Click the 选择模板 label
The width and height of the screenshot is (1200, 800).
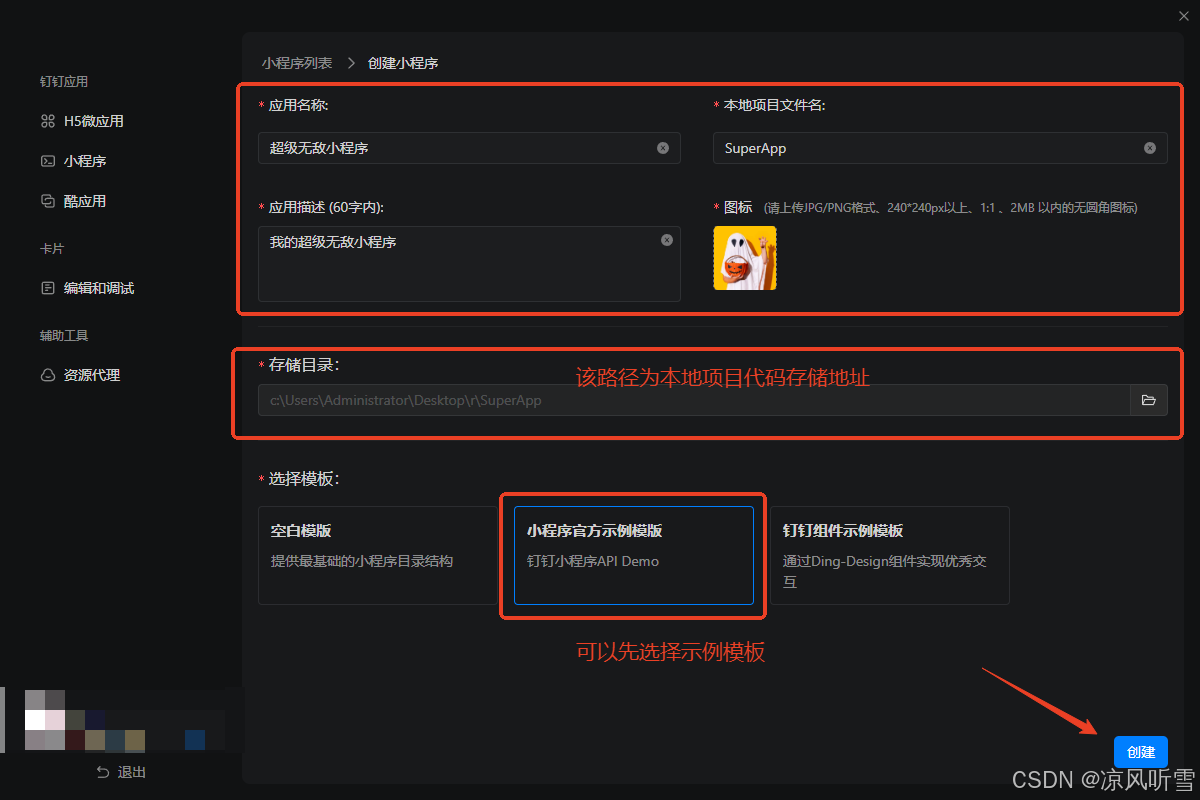coord(304,479)
